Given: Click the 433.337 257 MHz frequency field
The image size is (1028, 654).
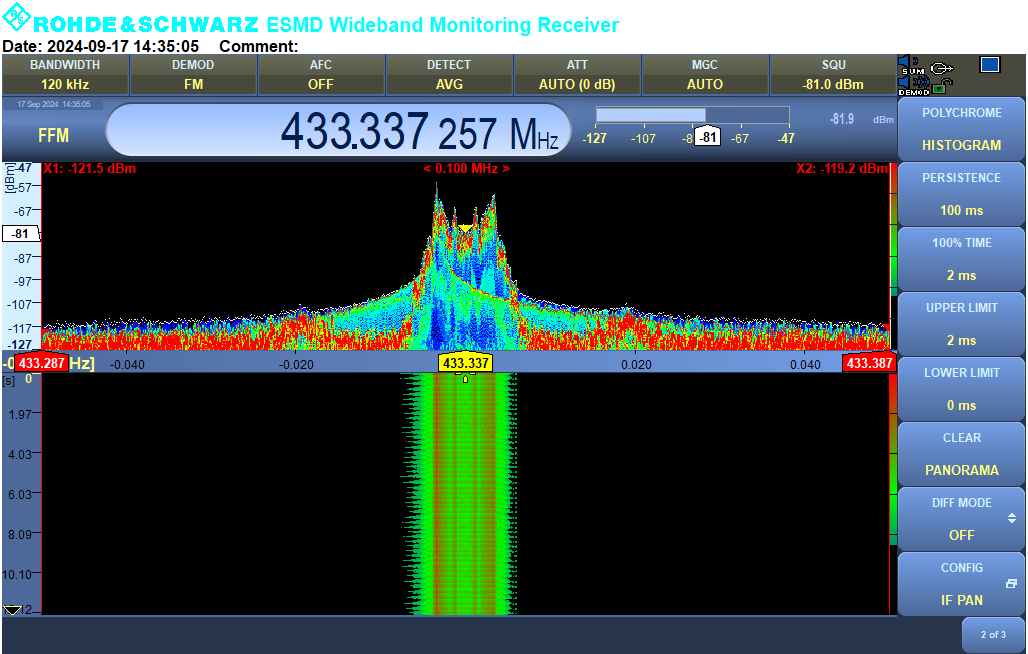Looking at the screenshot, I should coord(338,130).
